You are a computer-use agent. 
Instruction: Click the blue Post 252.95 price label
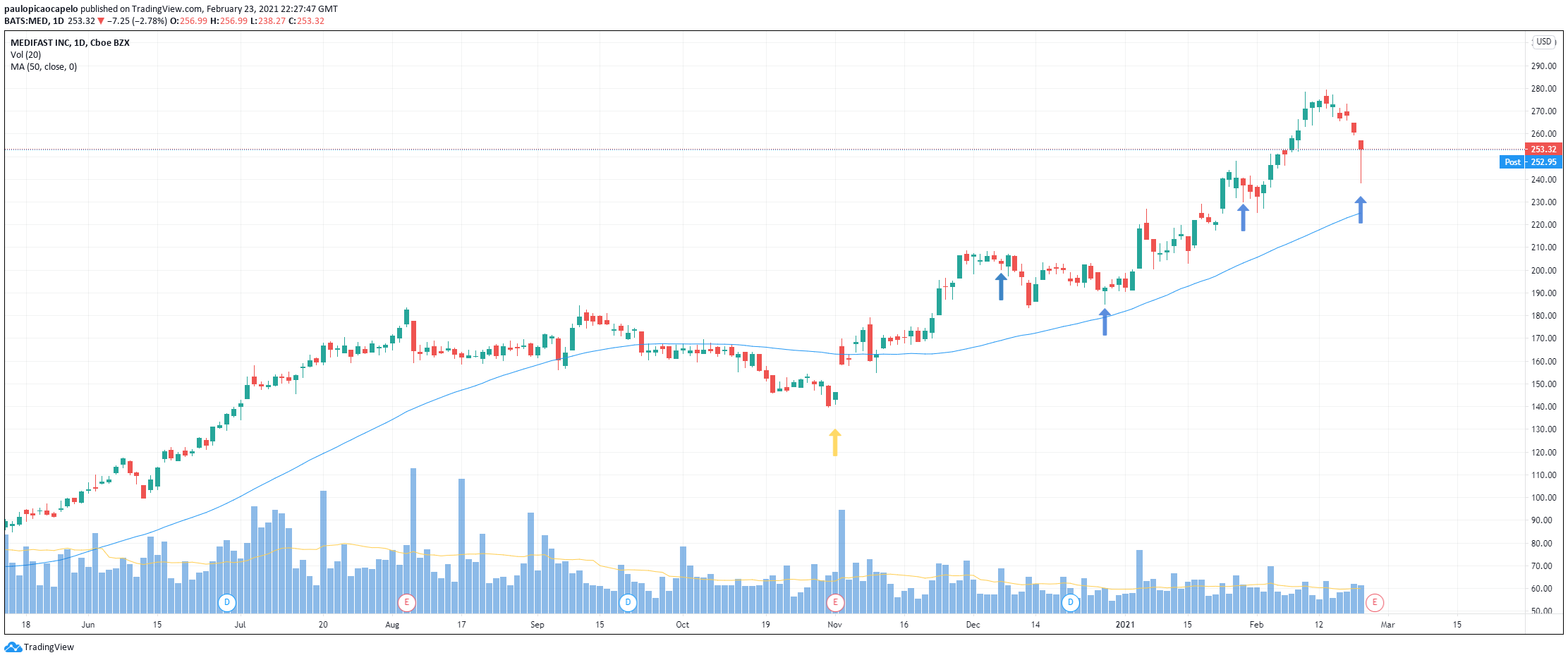point(1531,162)
